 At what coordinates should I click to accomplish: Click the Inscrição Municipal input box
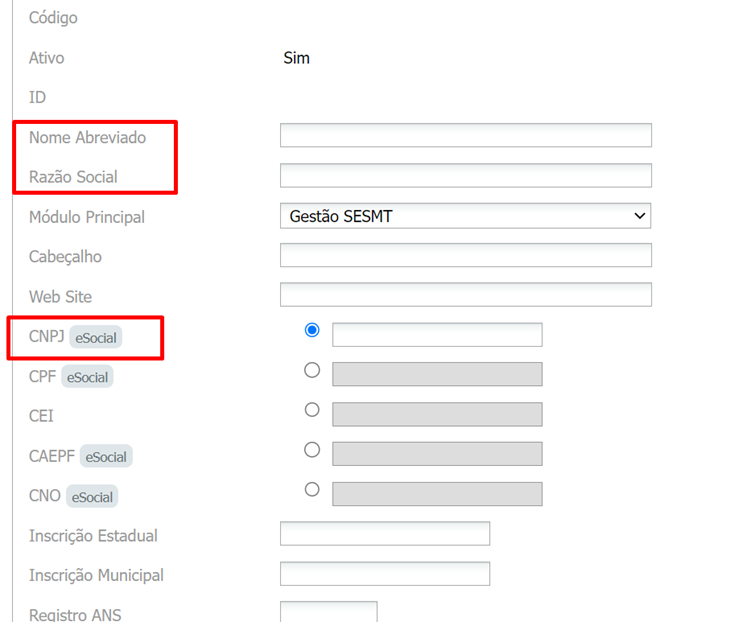click(385, 574)
